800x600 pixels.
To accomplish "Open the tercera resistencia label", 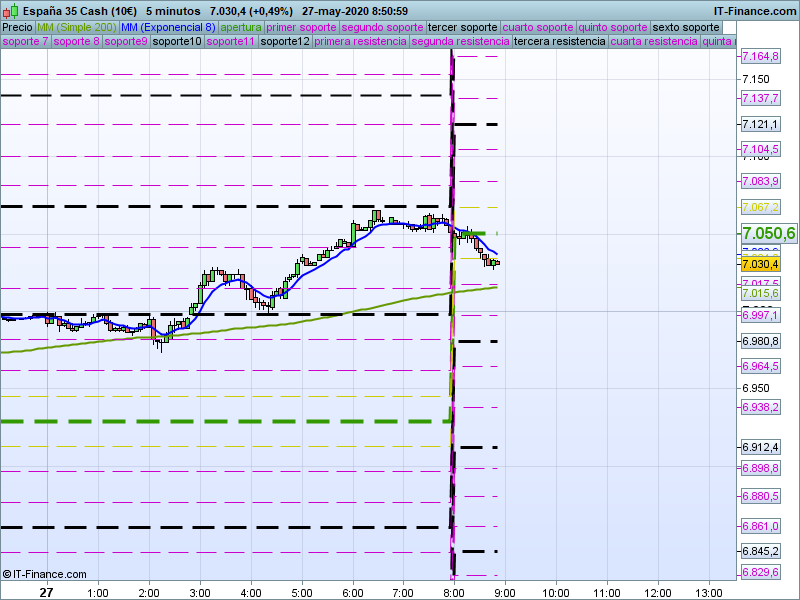I will [559, 42].
